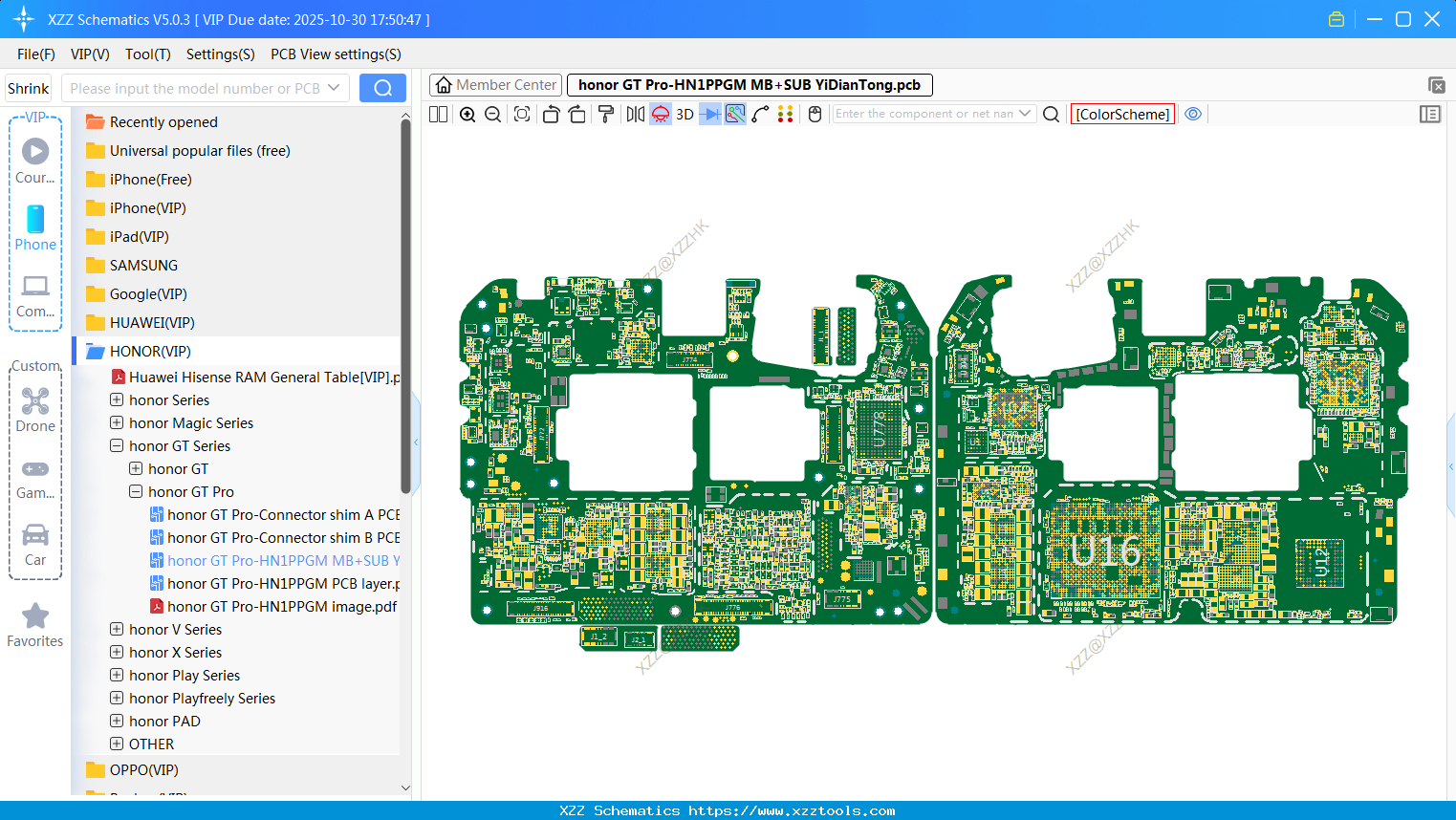Screen dimensions: 1456x820
Task: Collapse the honor GT Pro node
Action: pyautogui.click(x=136, y=491)
